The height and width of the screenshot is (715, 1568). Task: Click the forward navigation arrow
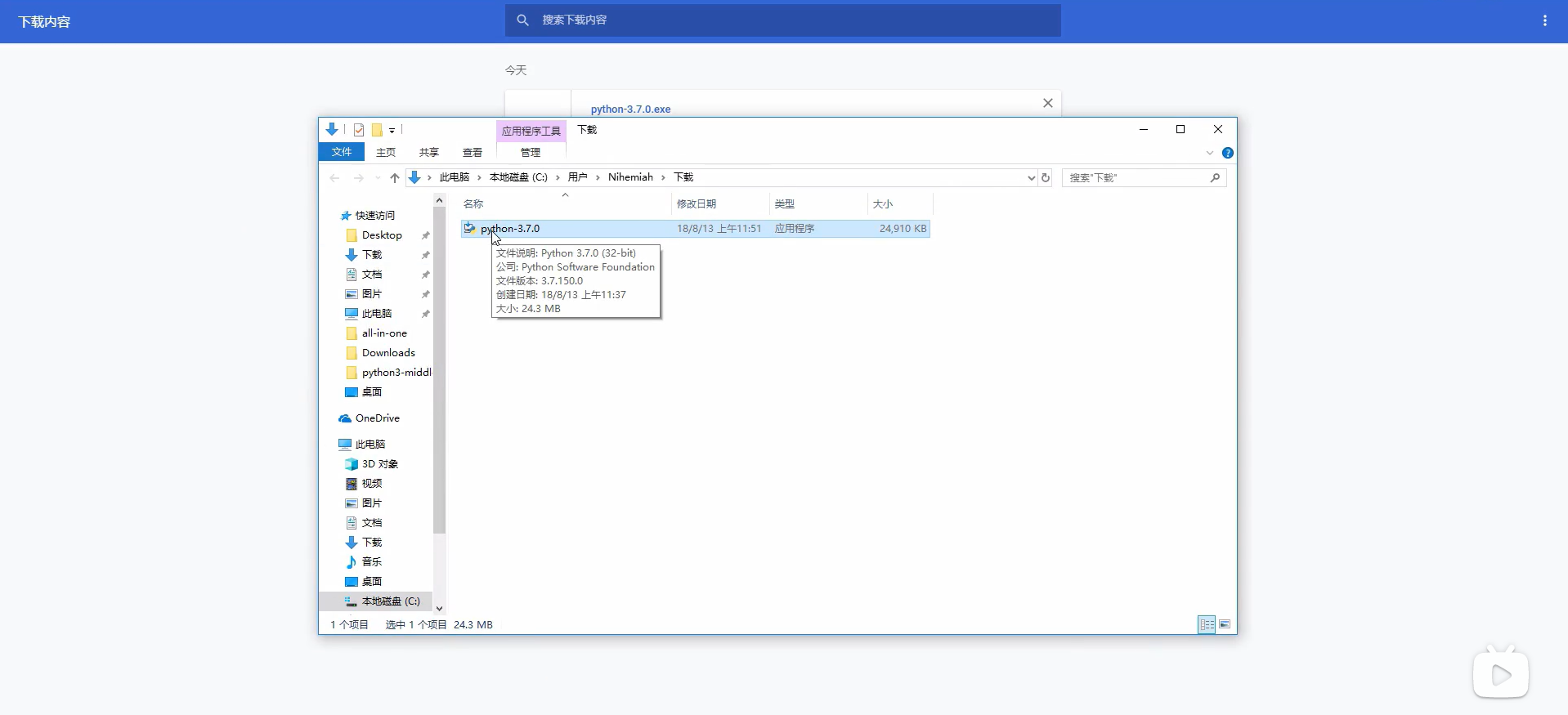coord(358,177)
